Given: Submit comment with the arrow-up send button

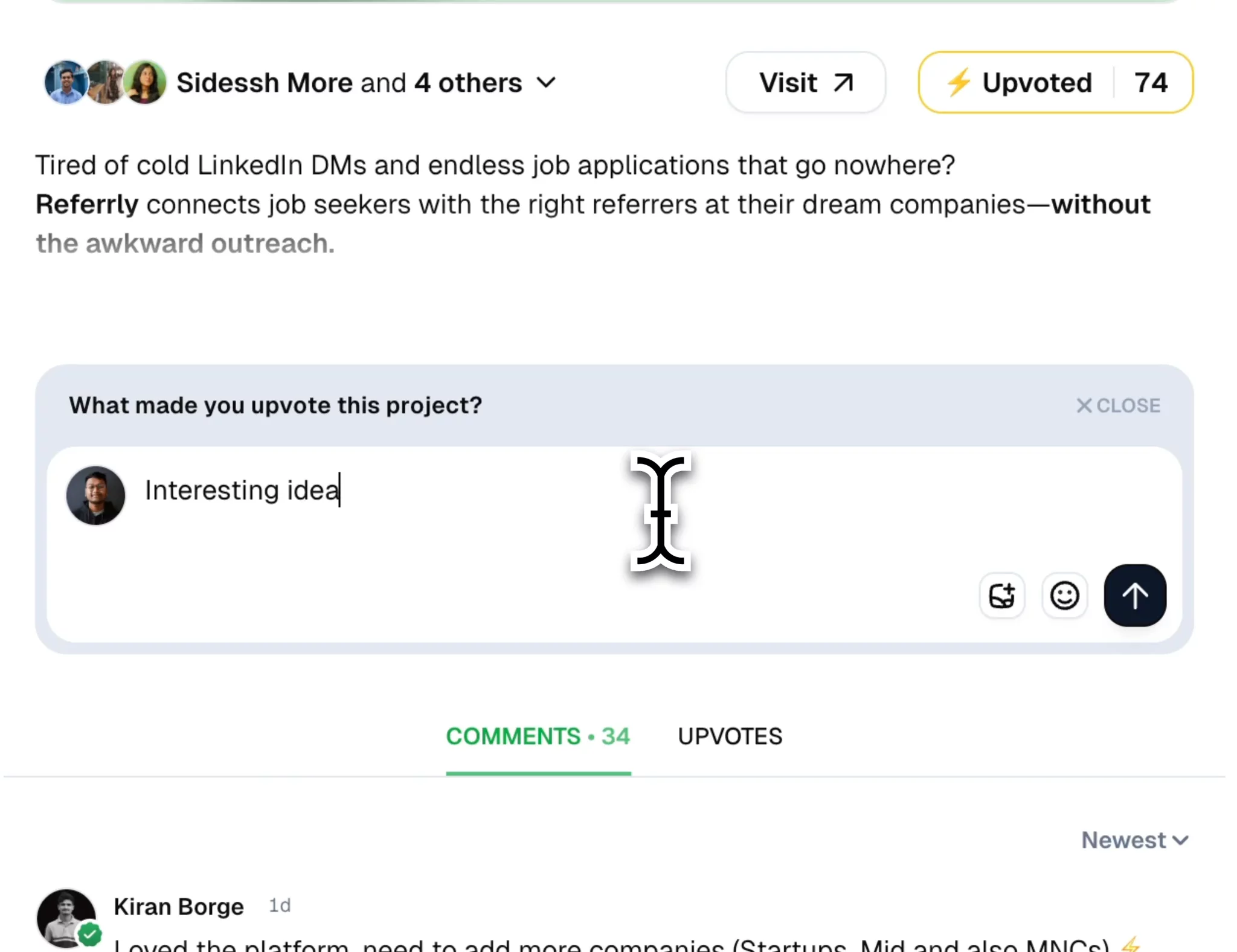Looking at the screenshot, I should pyautogui.click(x=1135, y=596).
